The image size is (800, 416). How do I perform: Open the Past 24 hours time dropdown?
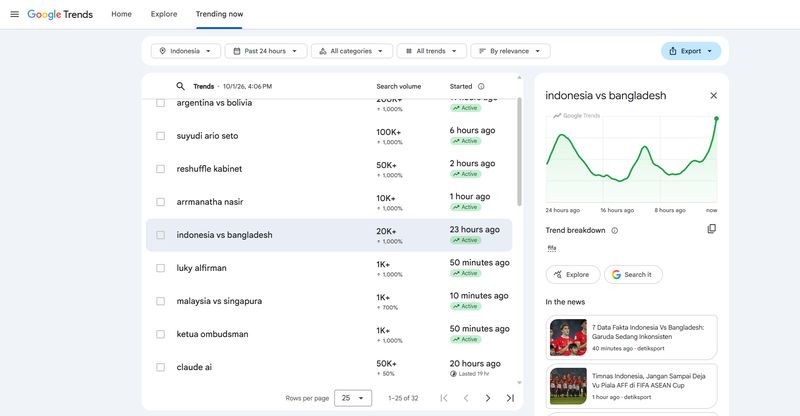click(x=266, y=51)
